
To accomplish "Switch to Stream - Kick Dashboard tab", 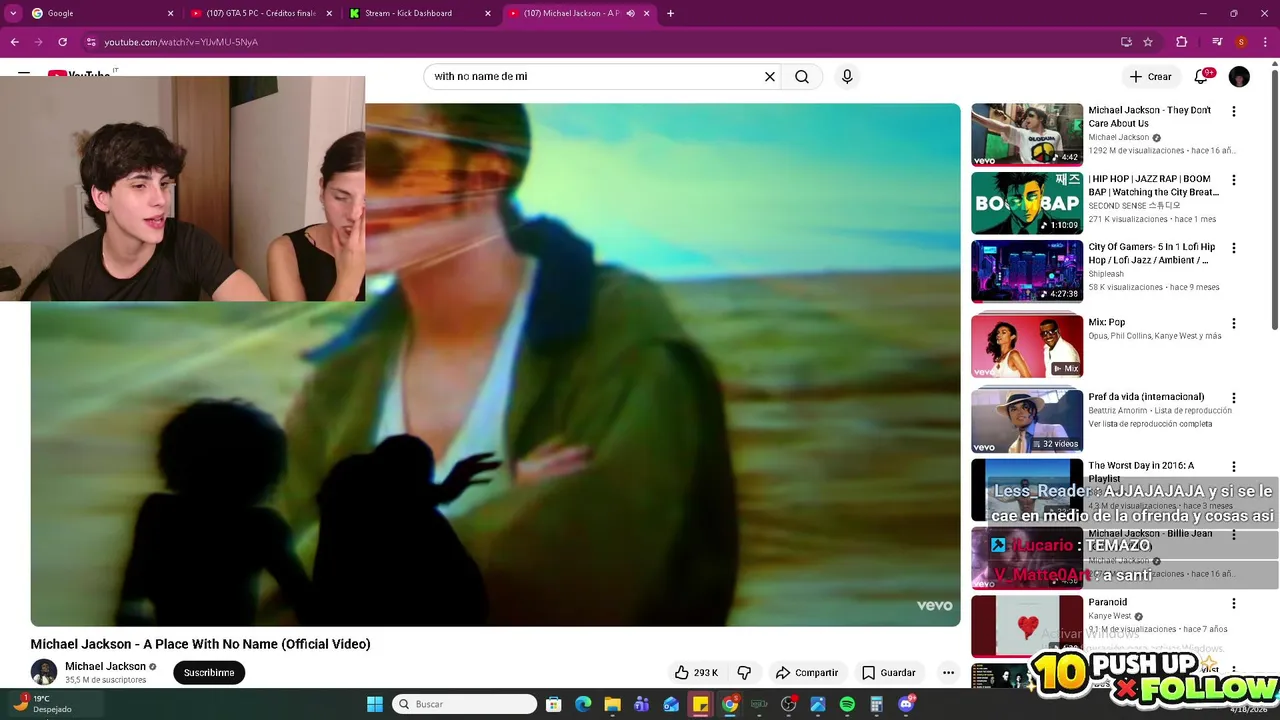I will point(418,13).
